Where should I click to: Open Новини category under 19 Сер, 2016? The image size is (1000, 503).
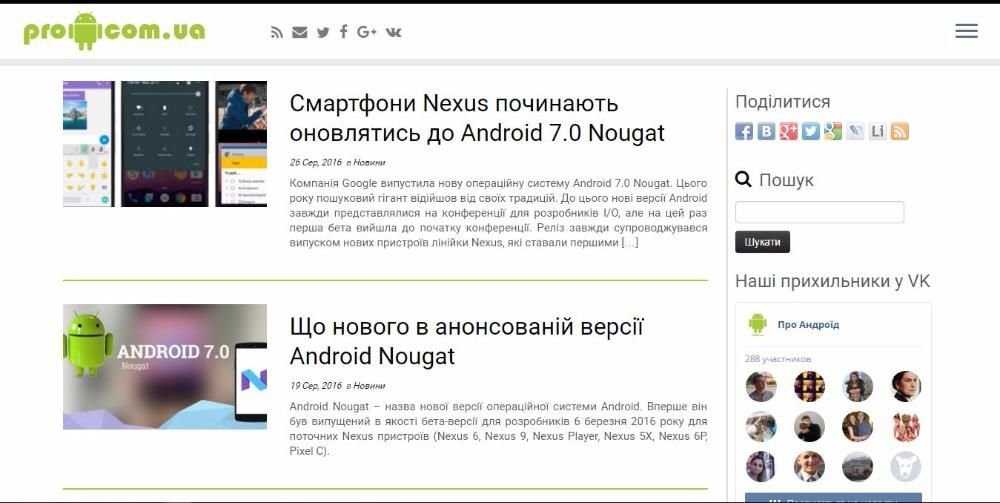click(369, 386)
